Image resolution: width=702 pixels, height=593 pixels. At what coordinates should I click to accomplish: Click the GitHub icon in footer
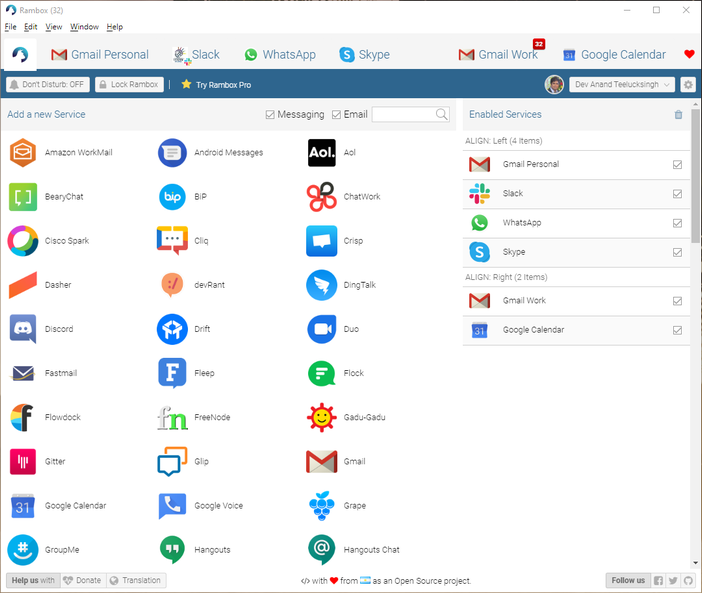pos(688,580)
